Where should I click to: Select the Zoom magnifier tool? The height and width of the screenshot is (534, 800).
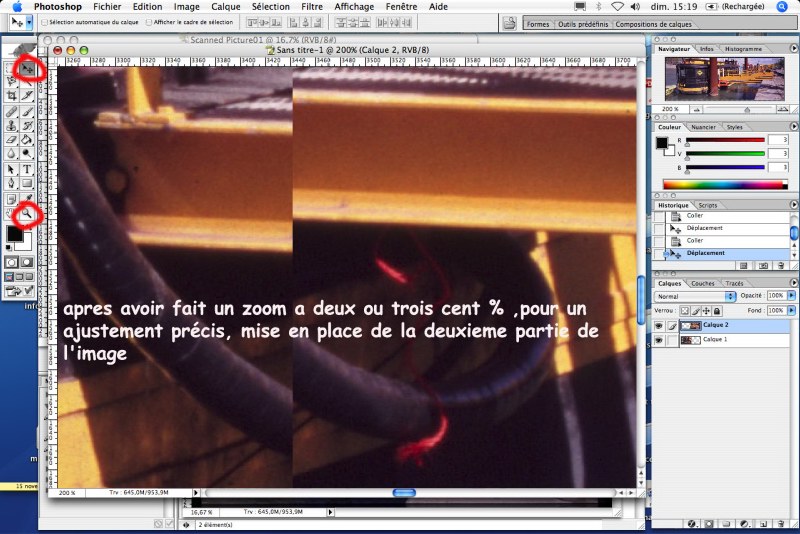click(x=27, y=214)
